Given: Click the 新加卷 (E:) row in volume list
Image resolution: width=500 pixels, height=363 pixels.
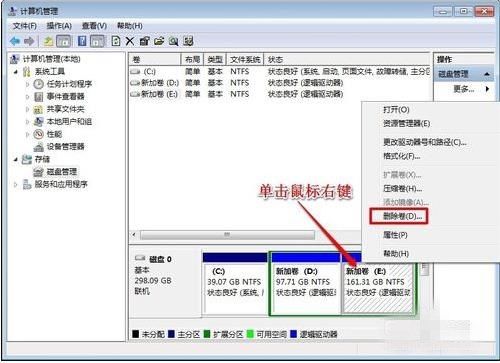Looking at the screenshot, I should [279, 94].
